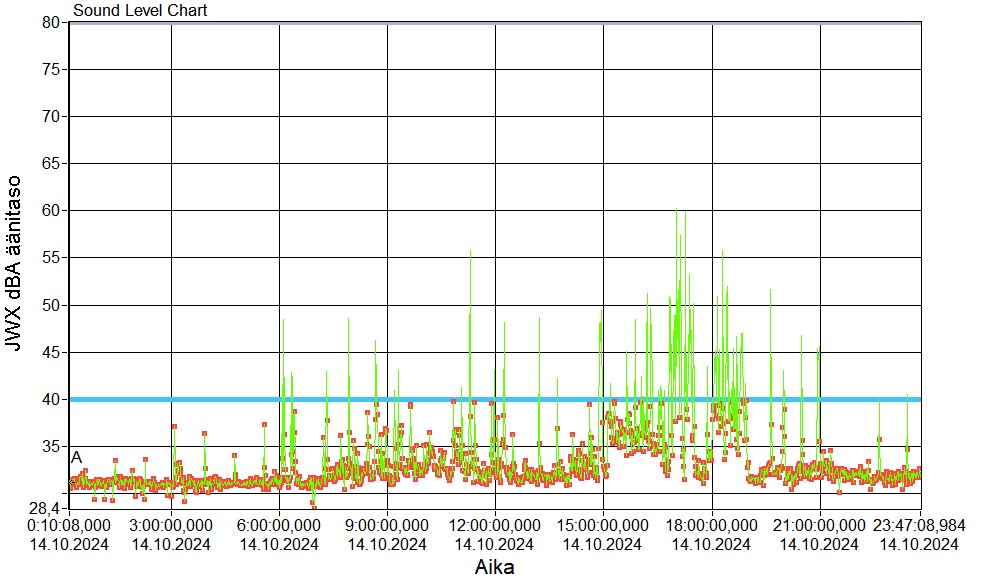Viewport: 990px width, 588px height.
Task: Click the 21:00:00,000 time label
Action: pos(819,525)
